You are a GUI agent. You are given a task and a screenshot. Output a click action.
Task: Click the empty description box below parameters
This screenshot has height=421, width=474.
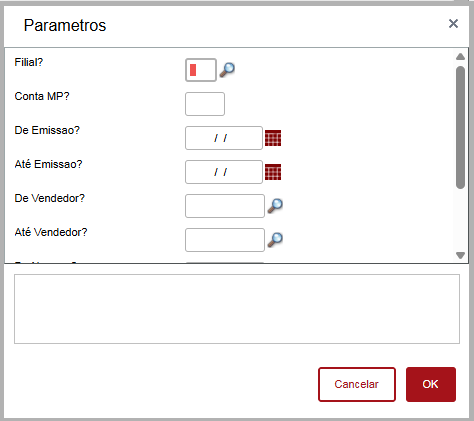click(237, 309)
